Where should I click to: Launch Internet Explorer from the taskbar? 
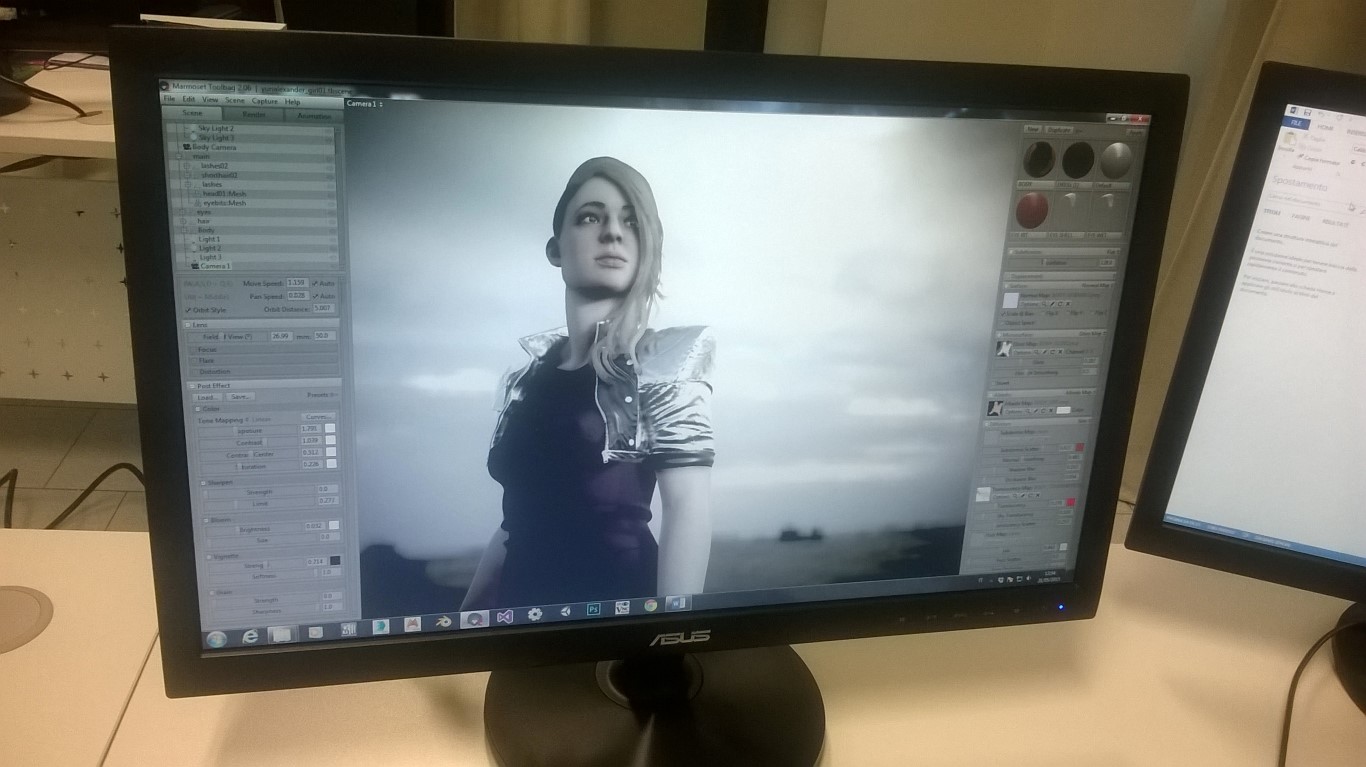249,637
